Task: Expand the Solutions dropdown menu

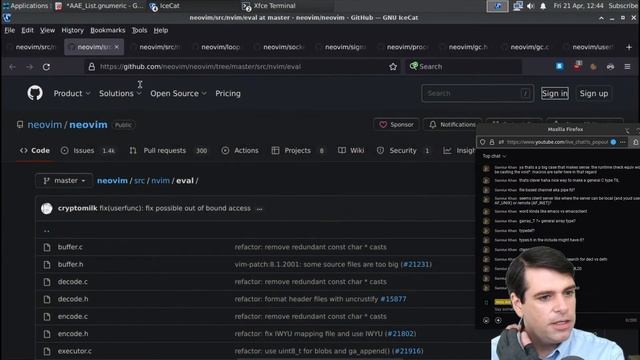Action: point(120,93)
